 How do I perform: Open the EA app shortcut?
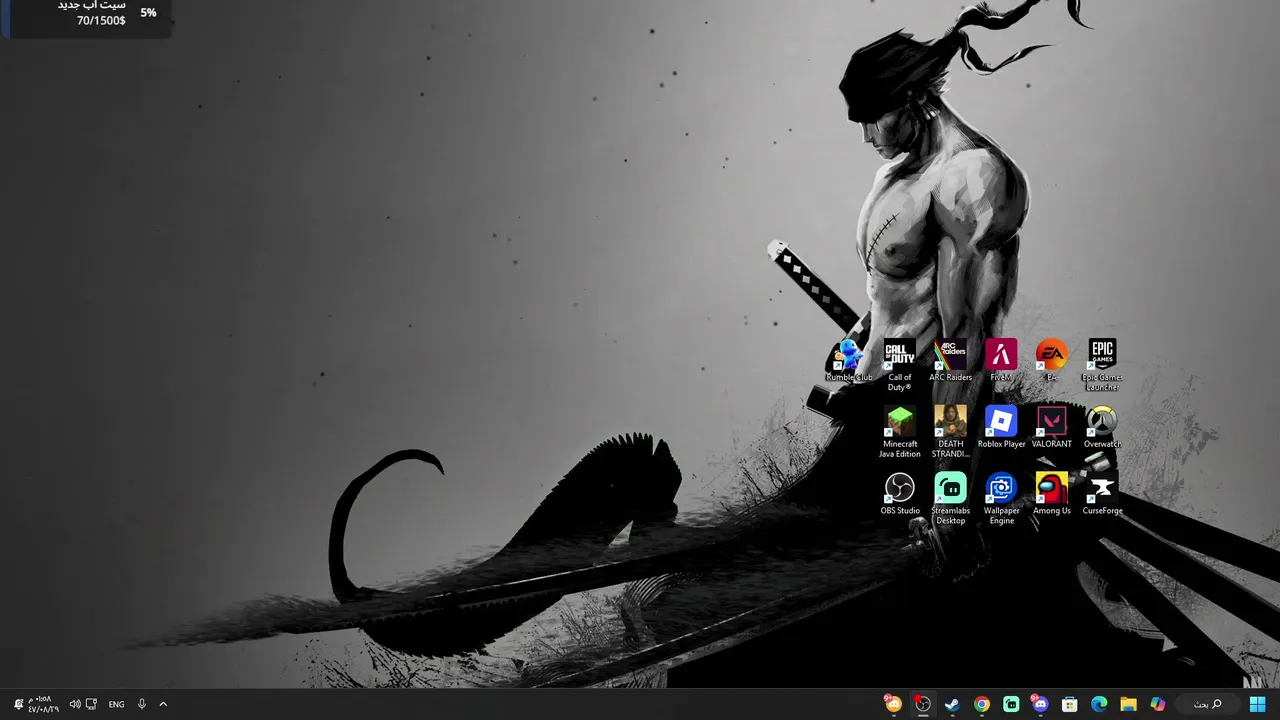pos(1051,360)
